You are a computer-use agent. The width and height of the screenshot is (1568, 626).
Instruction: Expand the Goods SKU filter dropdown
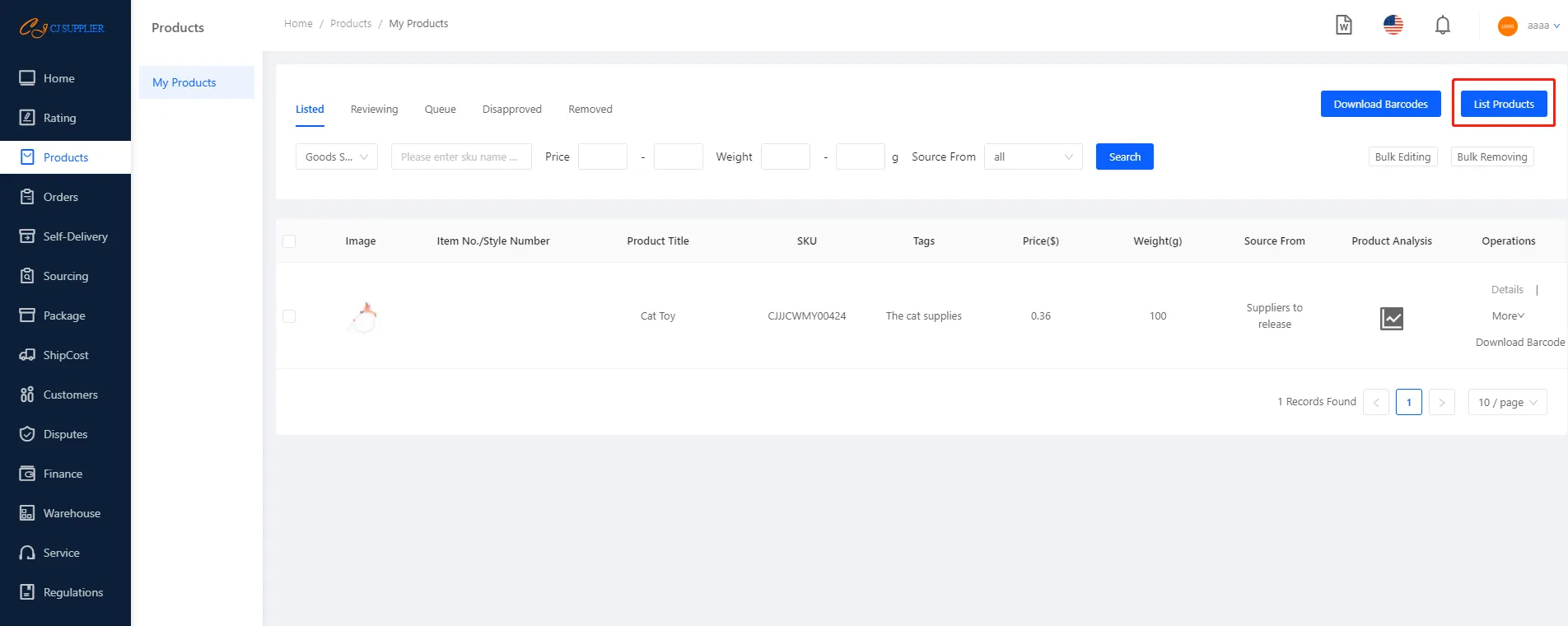tap(336, 156)
